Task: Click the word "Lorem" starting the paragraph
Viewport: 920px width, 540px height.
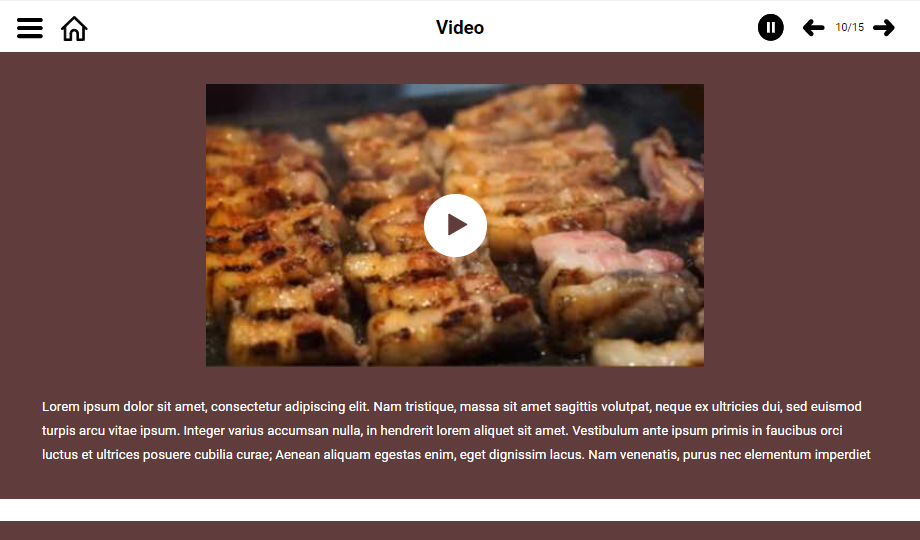Action: (60, 407)
